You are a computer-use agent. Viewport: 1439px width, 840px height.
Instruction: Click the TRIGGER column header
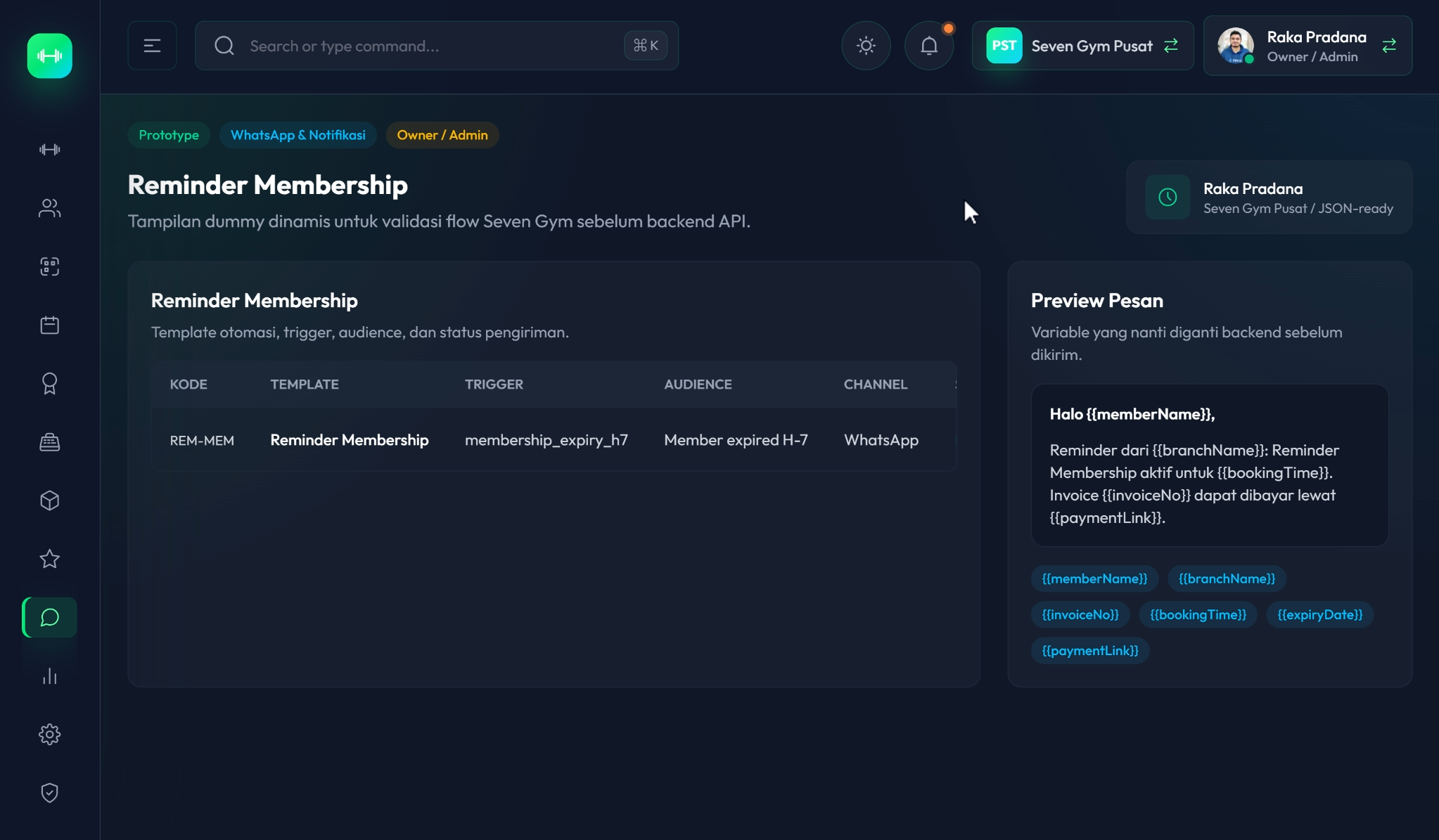coord(494,385)
